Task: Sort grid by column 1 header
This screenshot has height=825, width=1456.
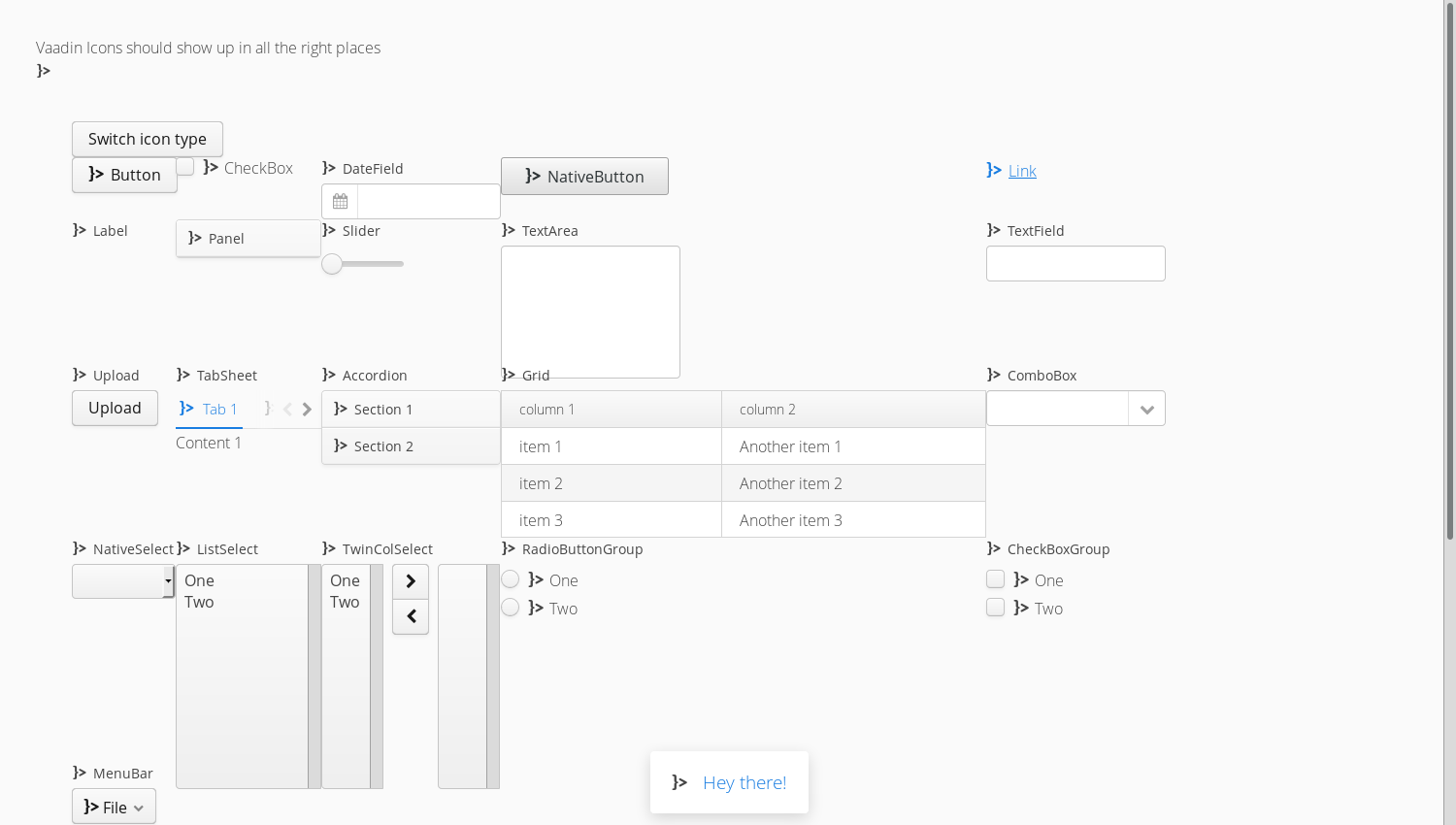Action: [612, 410]
